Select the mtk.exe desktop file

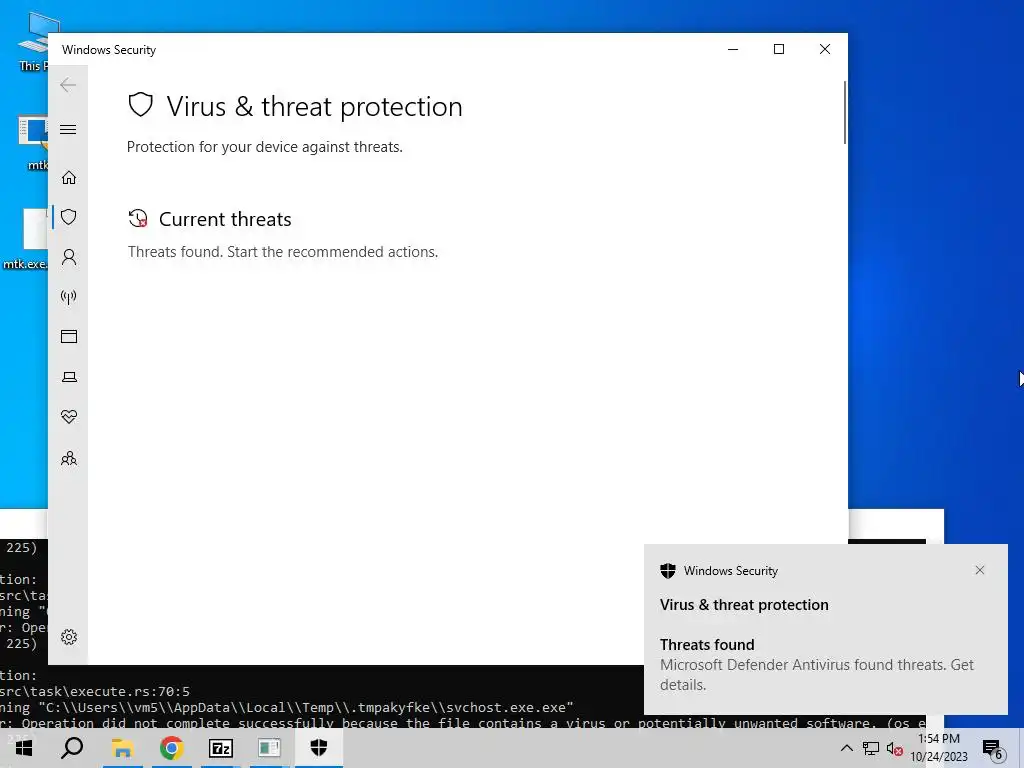point(25,238)
